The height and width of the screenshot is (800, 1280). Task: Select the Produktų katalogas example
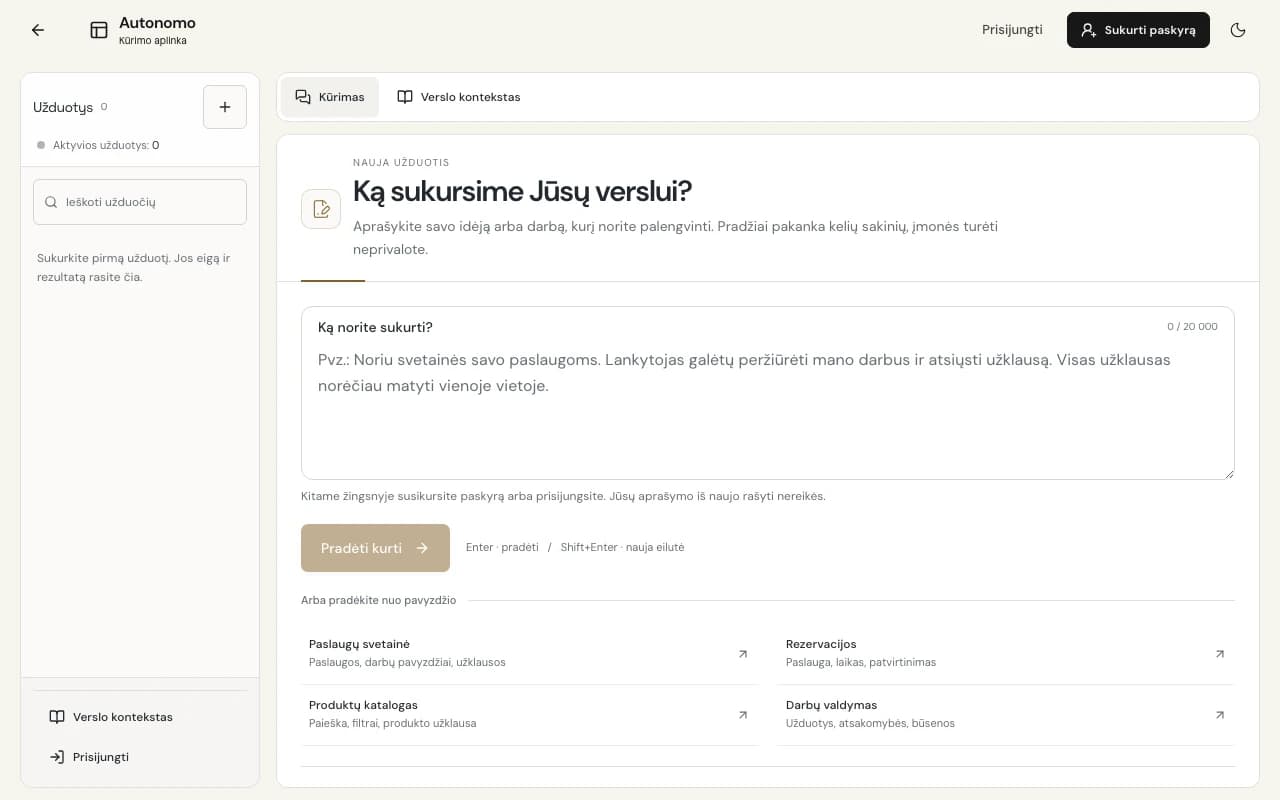click(530, 715)
